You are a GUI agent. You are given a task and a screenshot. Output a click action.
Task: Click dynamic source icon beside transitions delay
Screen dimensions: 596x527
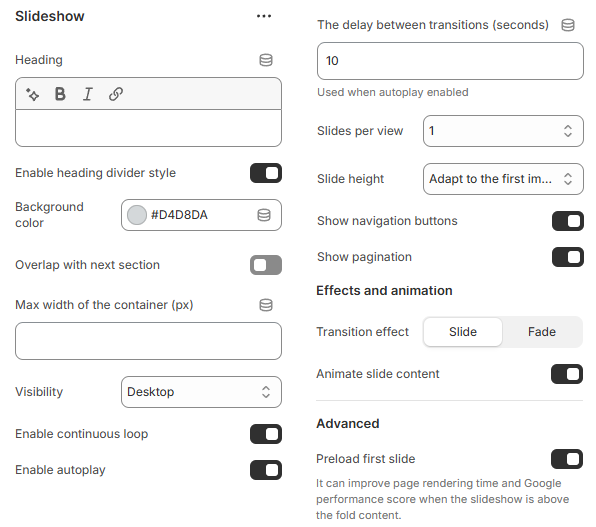(568, 25)
